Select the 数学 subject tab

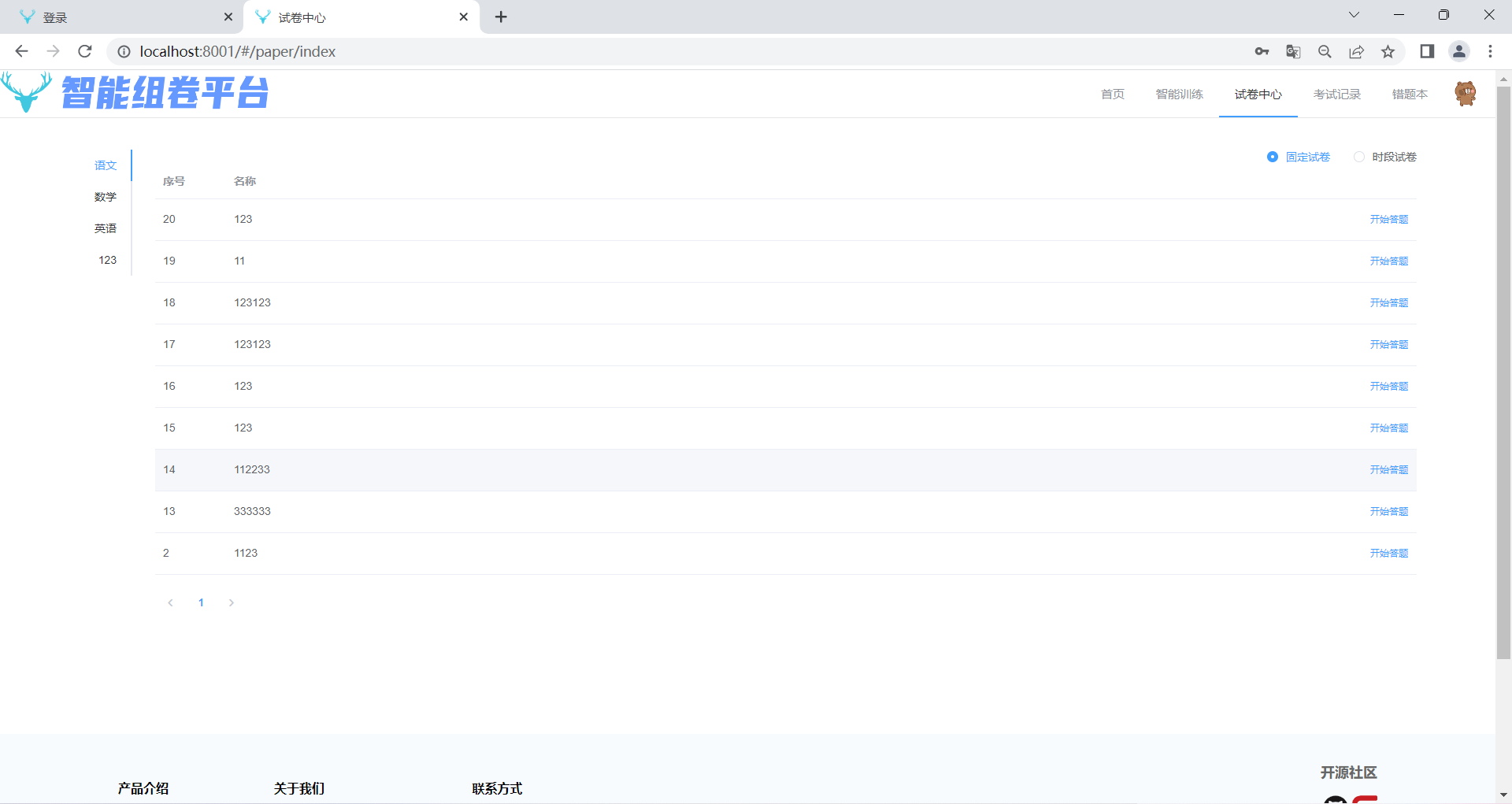(x=106, y=197)
